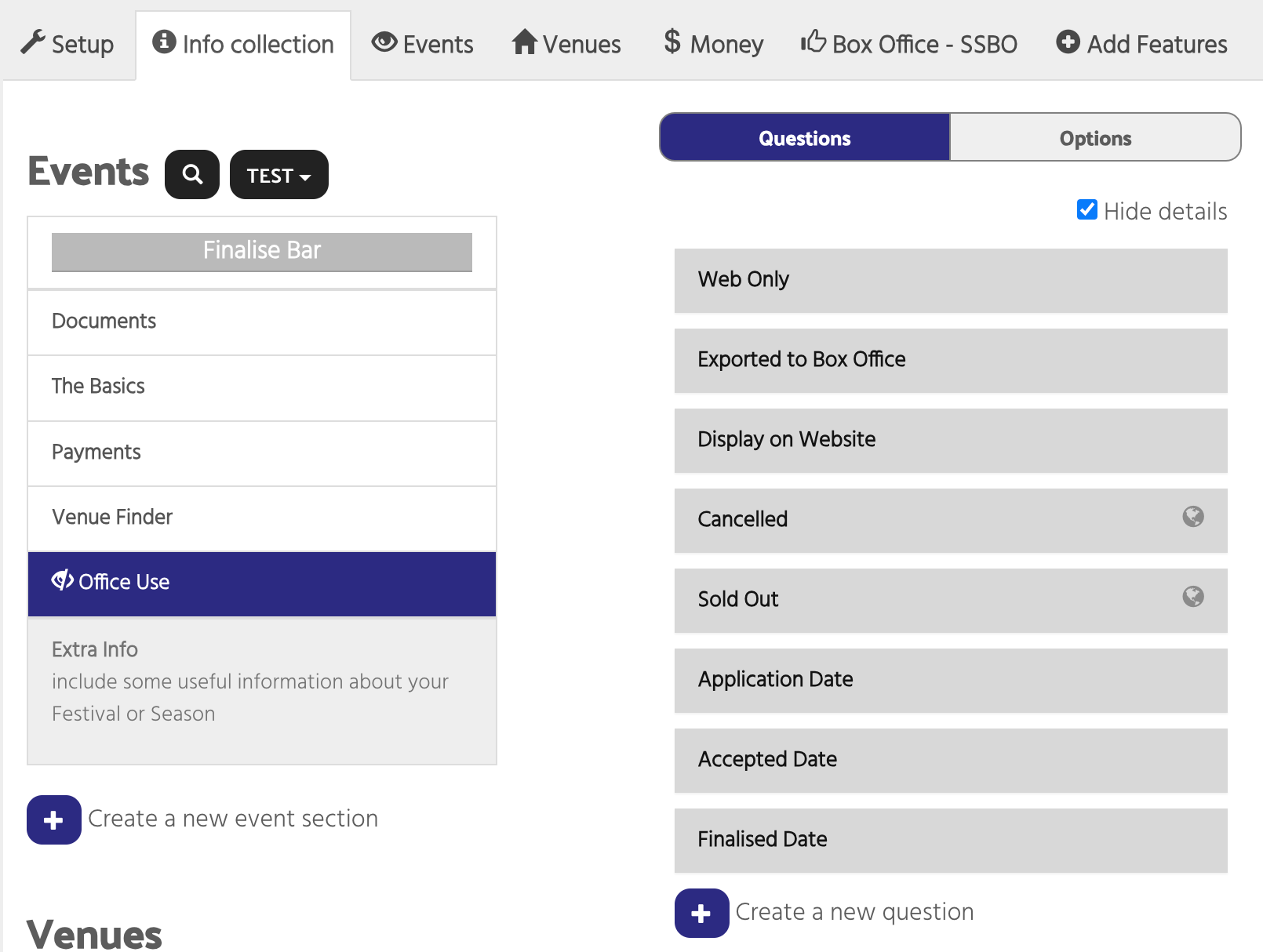Open Add Features with plus circle icon

click(1141, 44)
